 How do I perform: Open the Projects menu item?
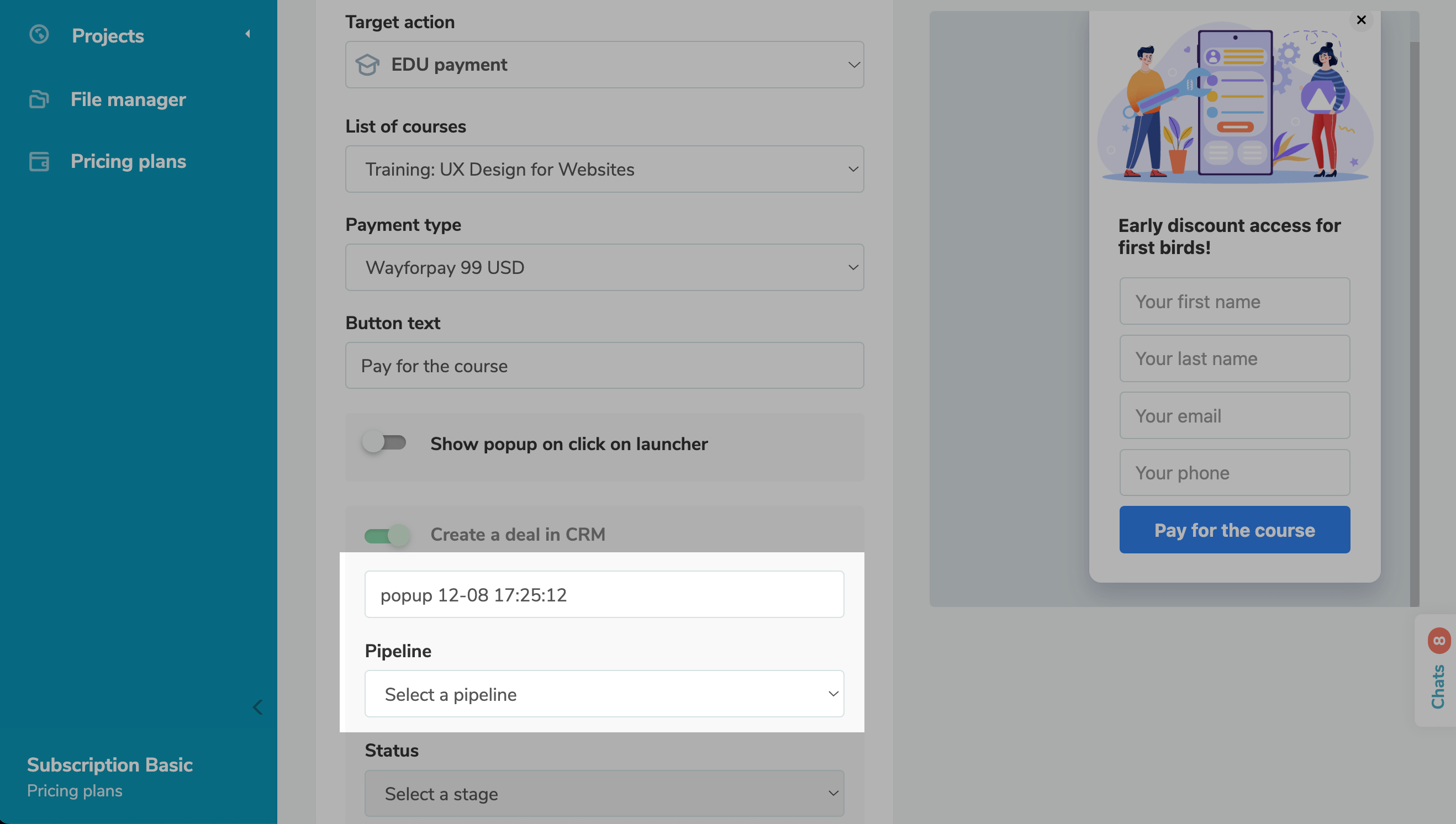[x=108, y=36]
